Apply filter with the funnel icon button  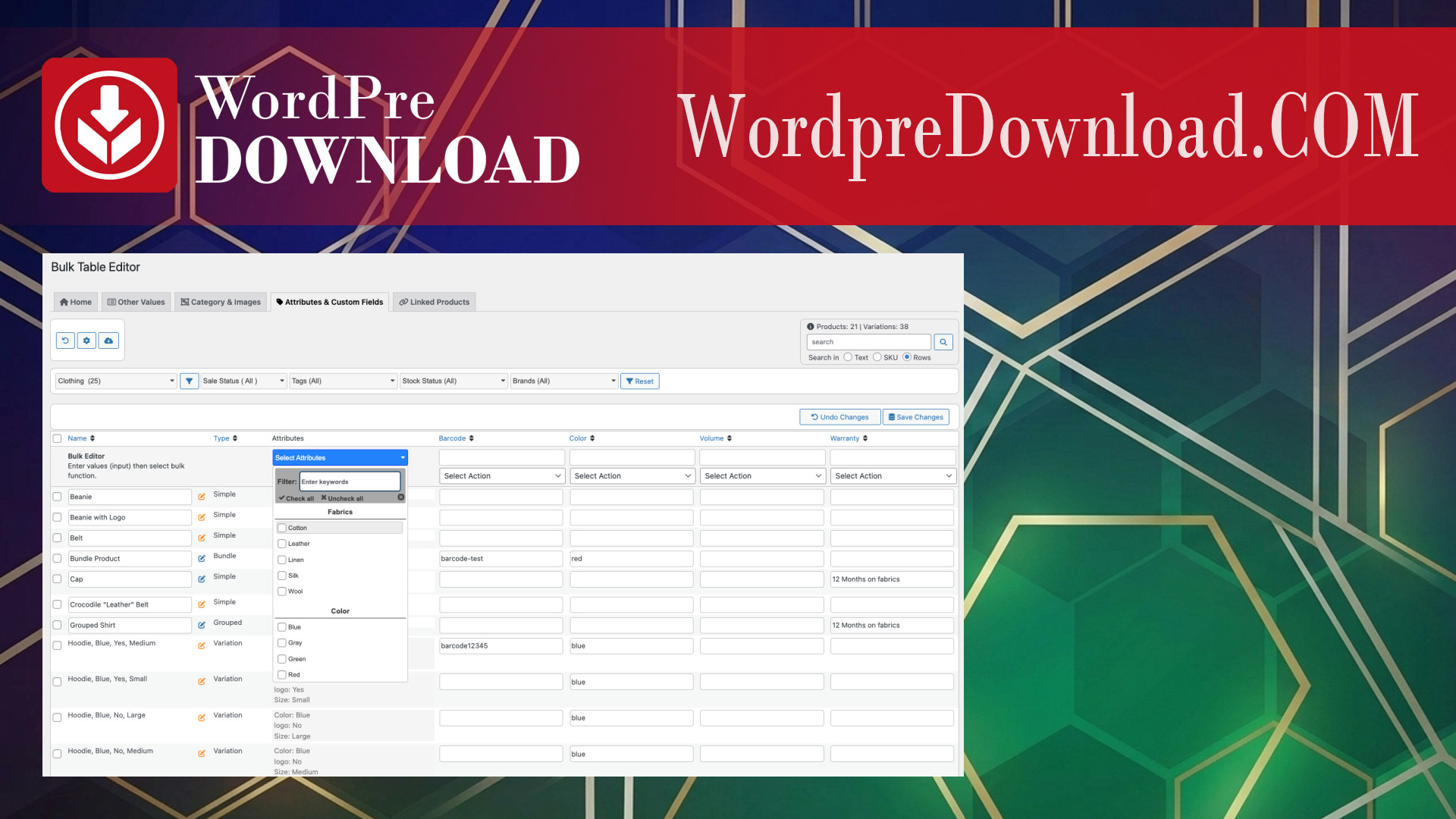190,381
